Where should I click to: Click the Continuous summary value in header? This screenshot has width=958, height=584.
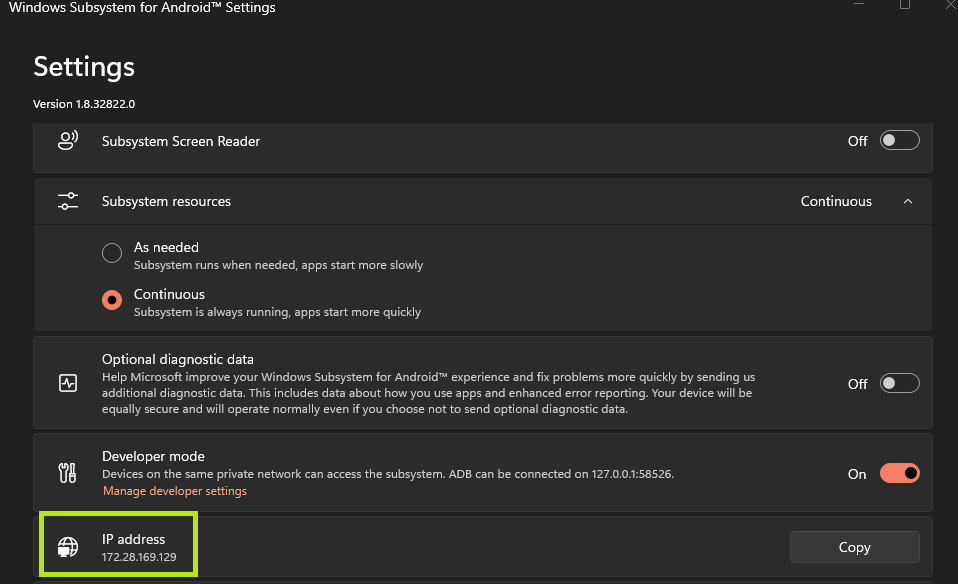point(836,201)
